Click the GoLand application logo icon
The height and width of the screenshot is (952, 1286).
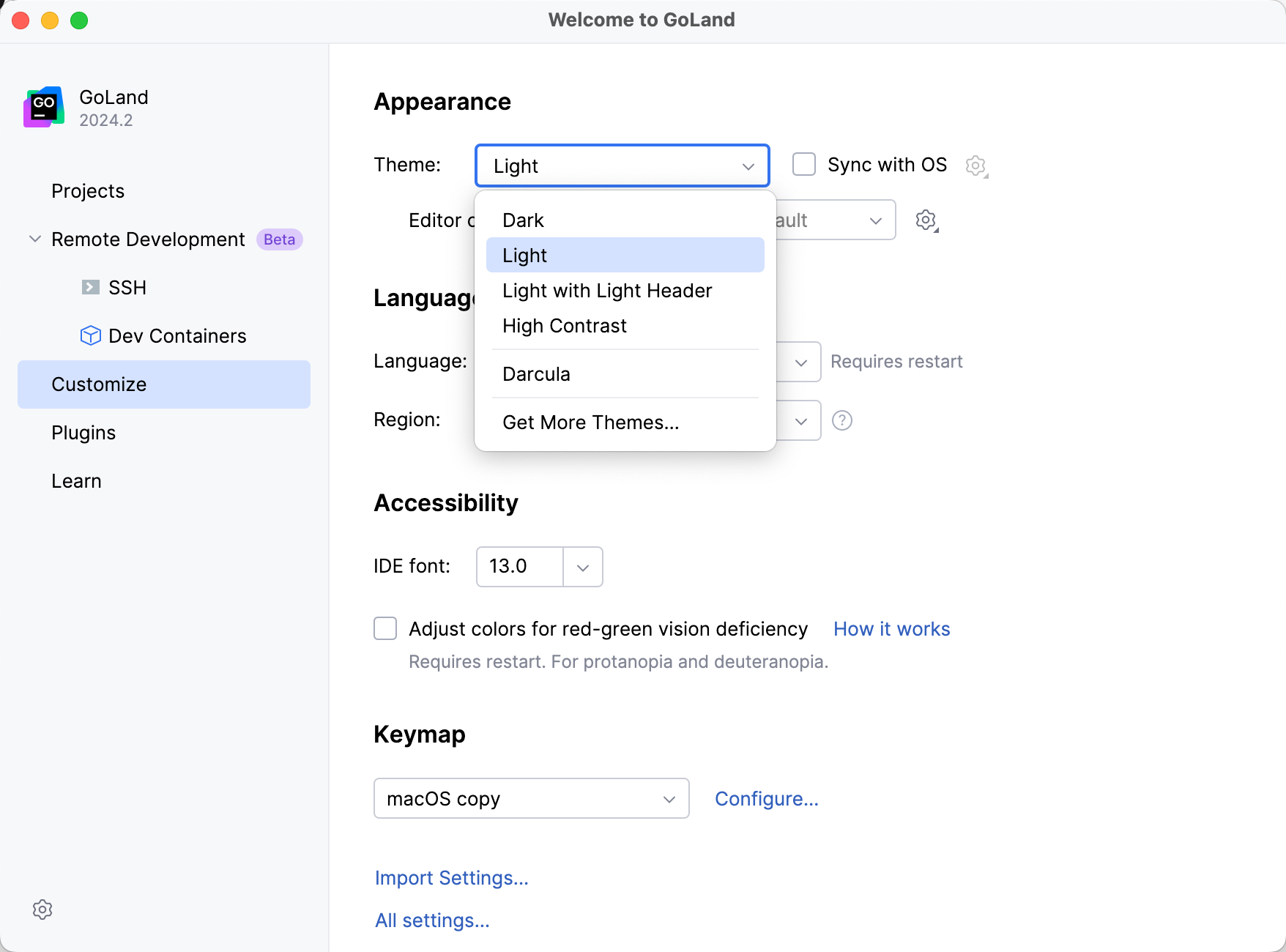[x=44, y=107]
